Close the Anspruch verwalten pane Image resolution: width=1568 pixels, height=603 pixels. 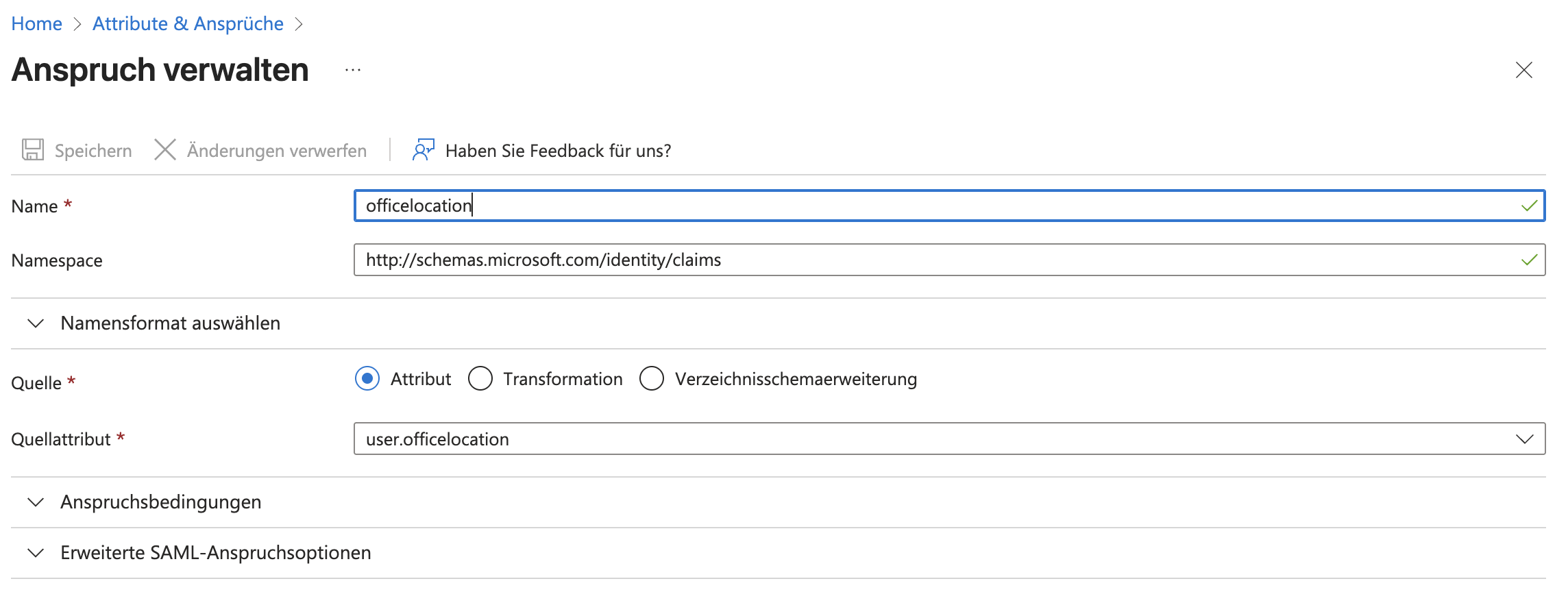point(1523,70)
